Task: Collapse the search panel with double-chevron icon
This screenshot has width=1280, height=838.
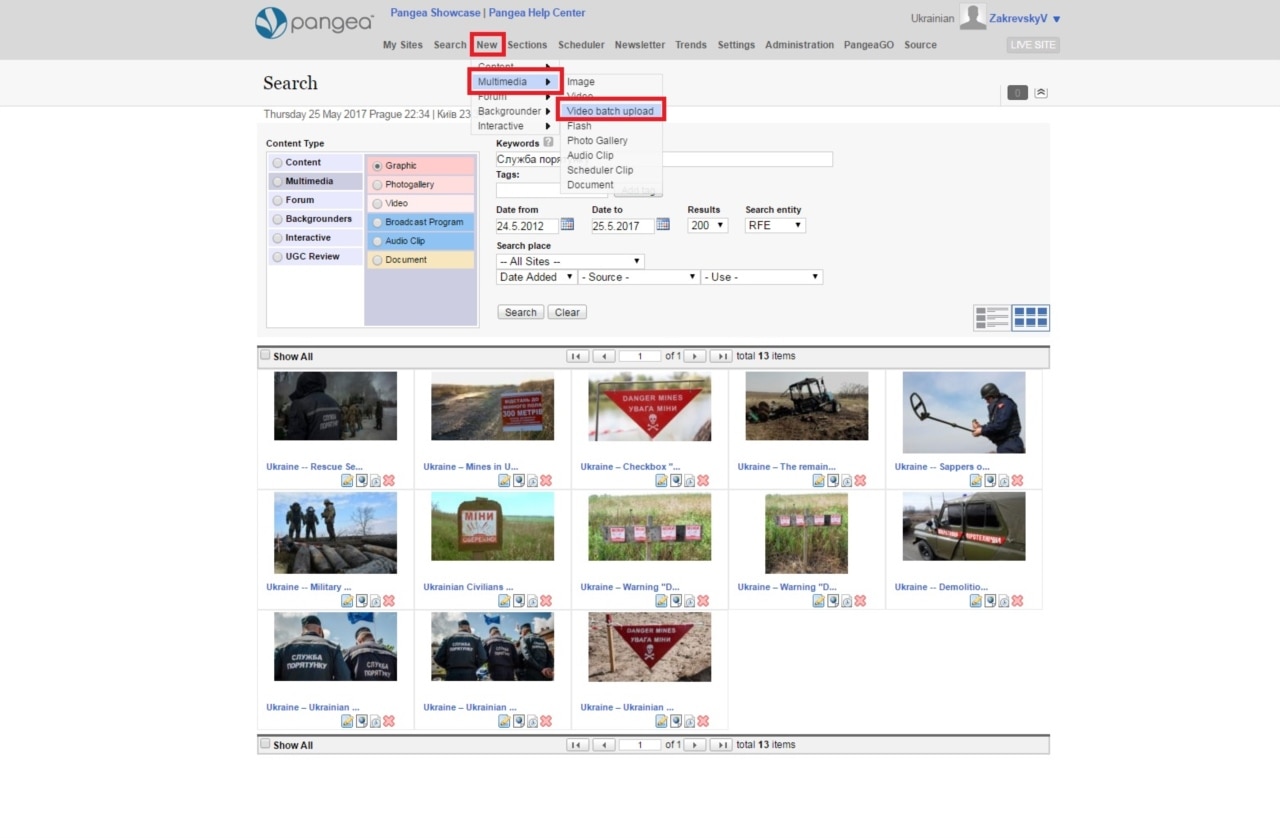Action: (1041, 93)
